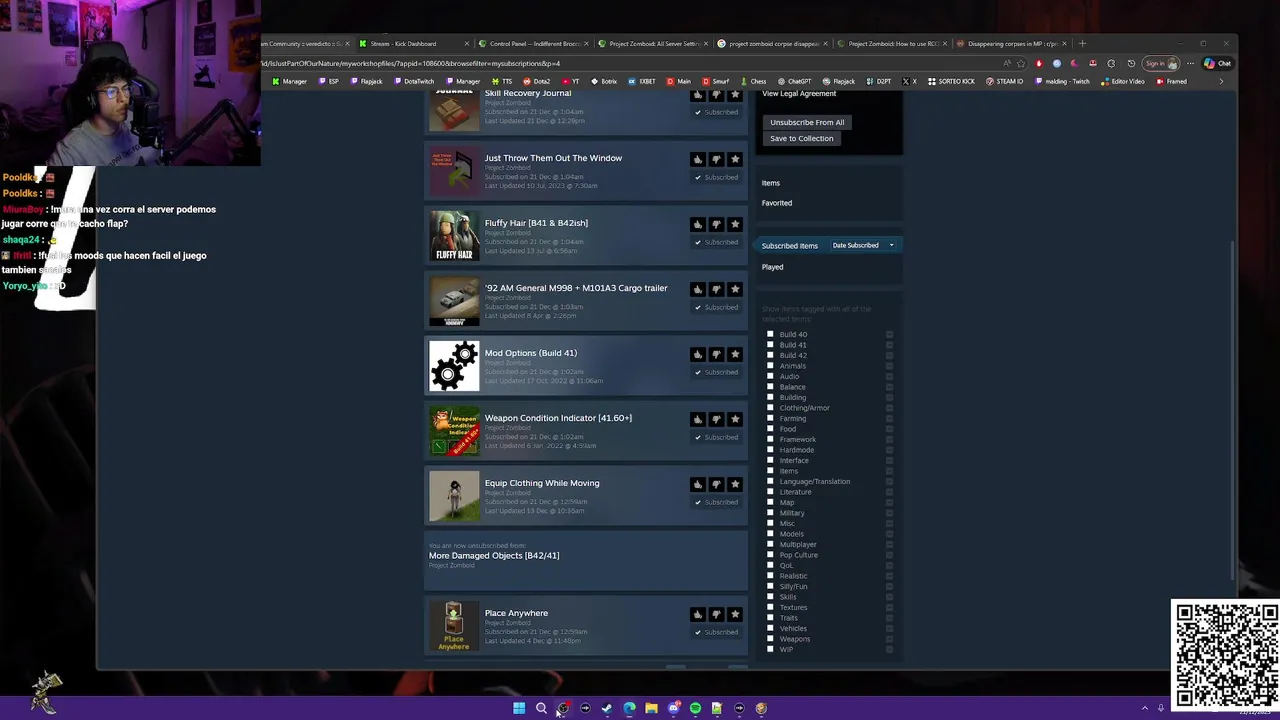
Task: Check the Build 40 tag filter
Action: coord(770,334)
